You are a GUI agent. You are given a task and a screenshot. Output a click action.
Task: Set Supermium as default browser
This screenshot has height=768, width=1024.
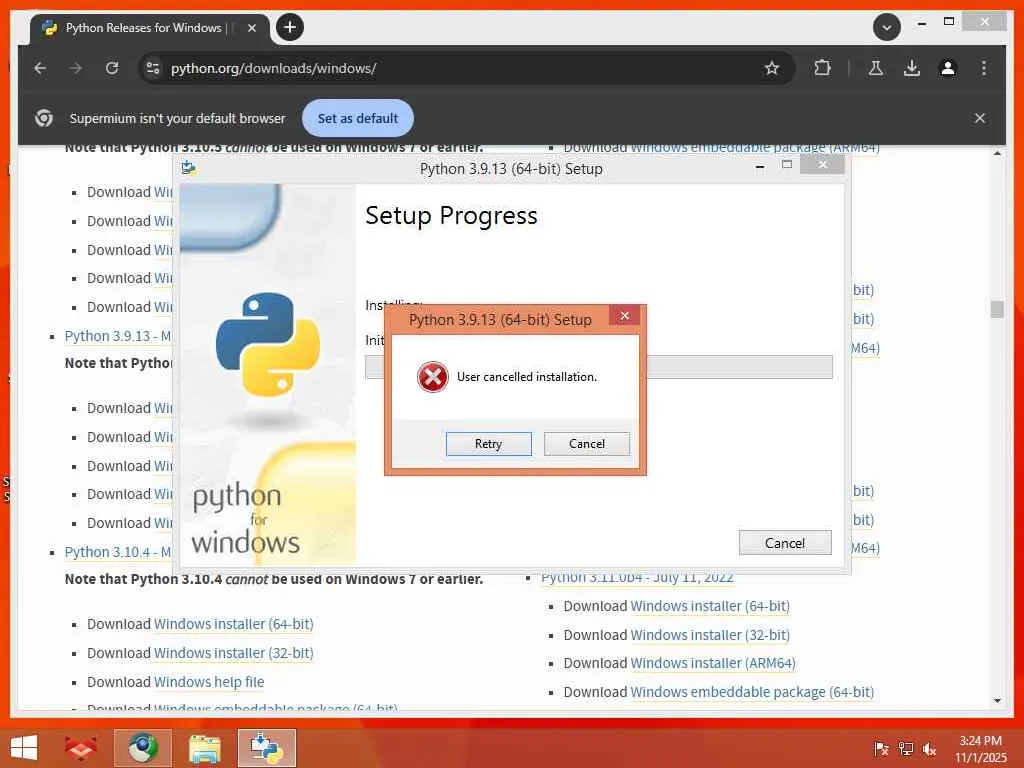pos(358,118)
